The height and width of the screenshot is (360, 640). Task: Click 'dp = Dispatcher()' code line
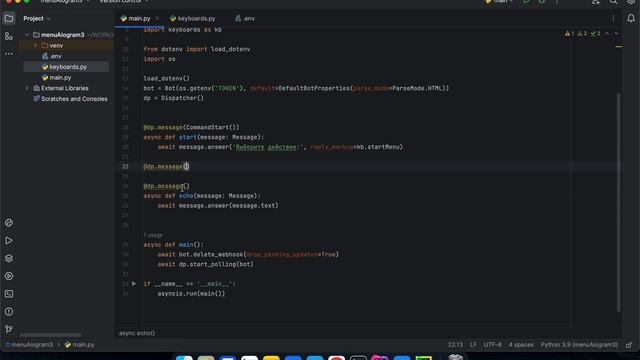pos(173,98)
